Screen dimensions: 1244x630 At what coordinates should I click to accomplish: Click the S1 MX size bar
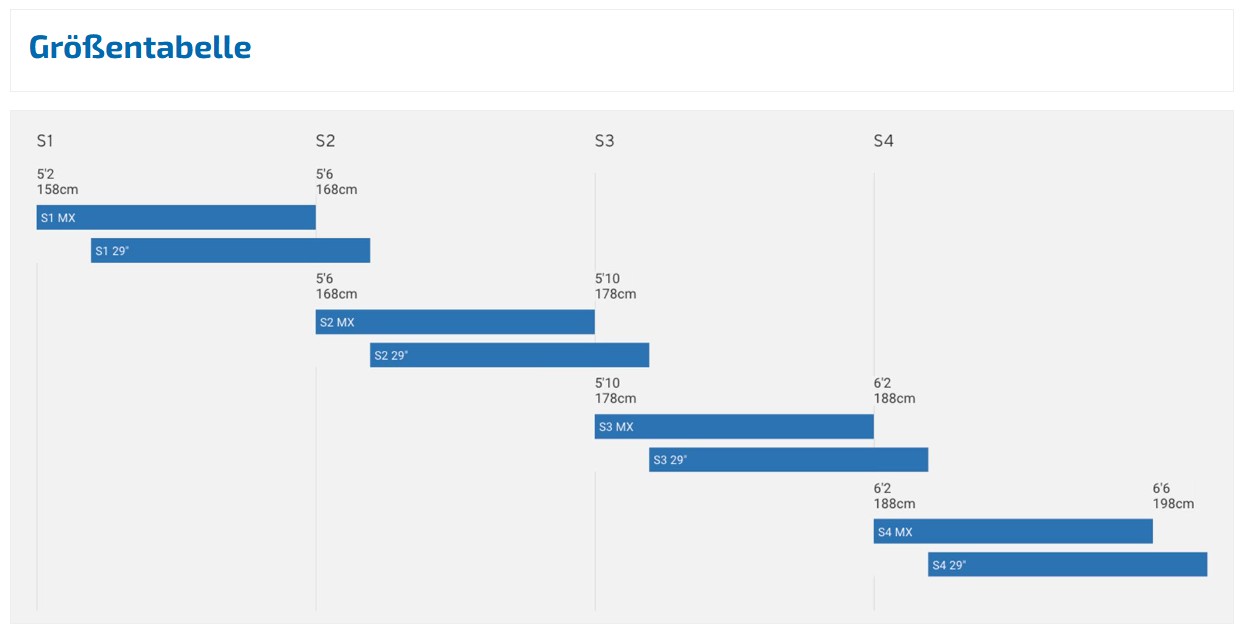pos(176,218)
